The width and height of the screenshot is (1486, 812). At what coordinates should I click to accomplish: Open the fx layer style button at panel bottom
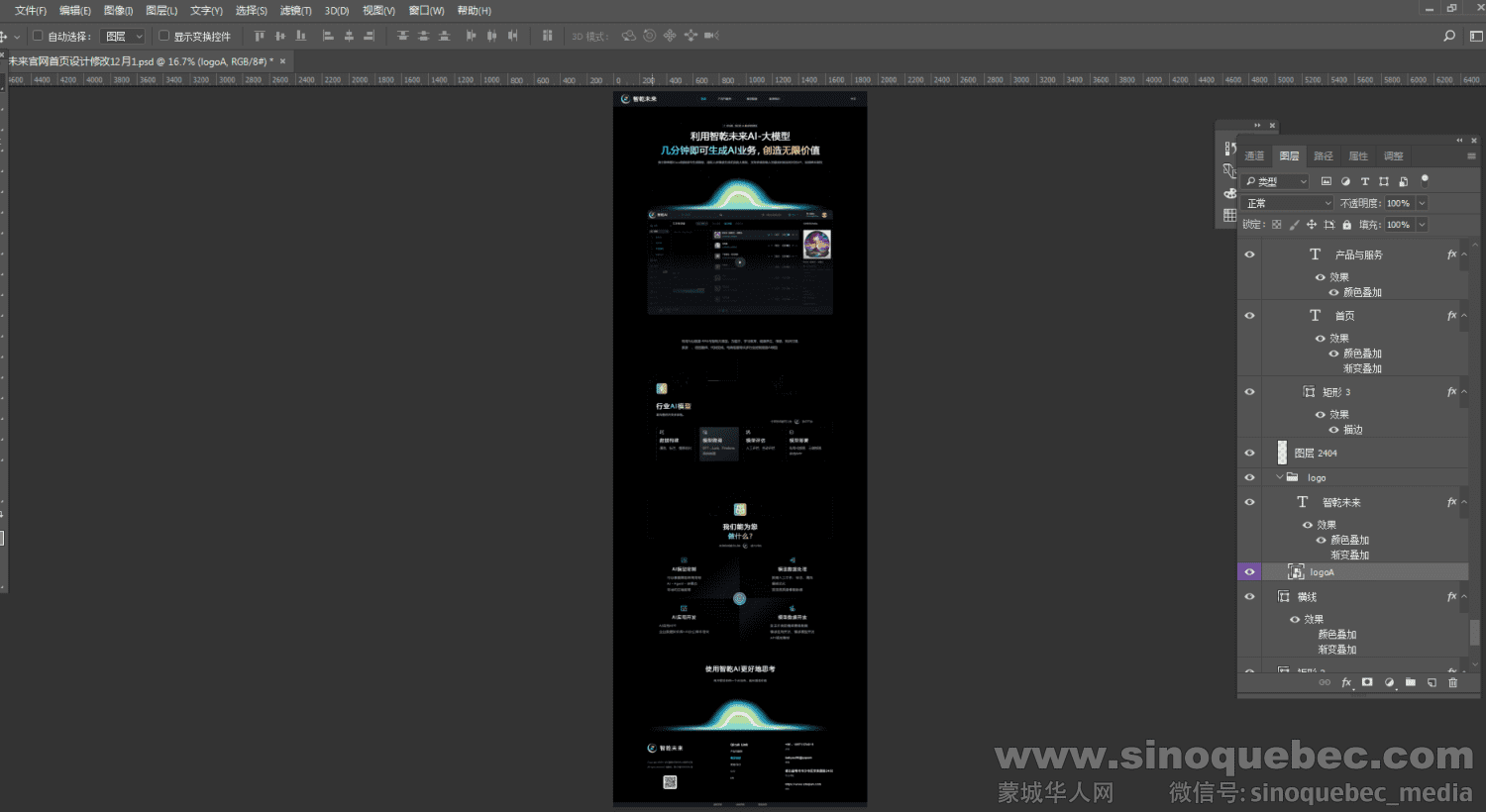point(1346,682)
